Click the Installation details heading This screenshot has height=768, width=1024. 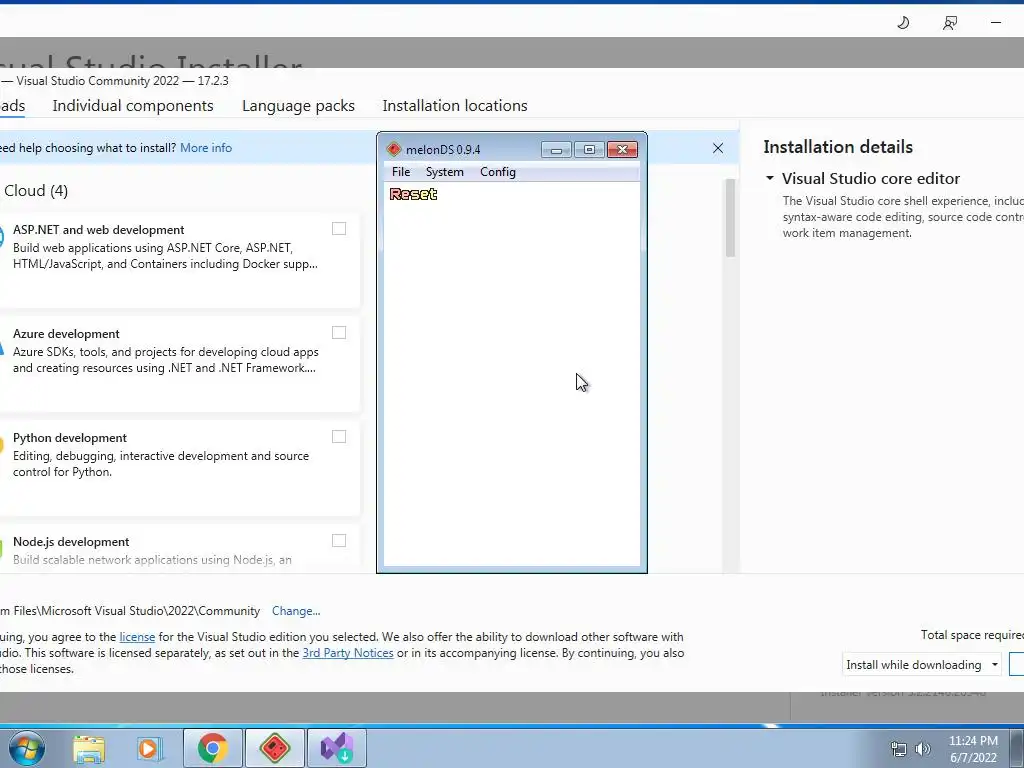click(838, 147)
